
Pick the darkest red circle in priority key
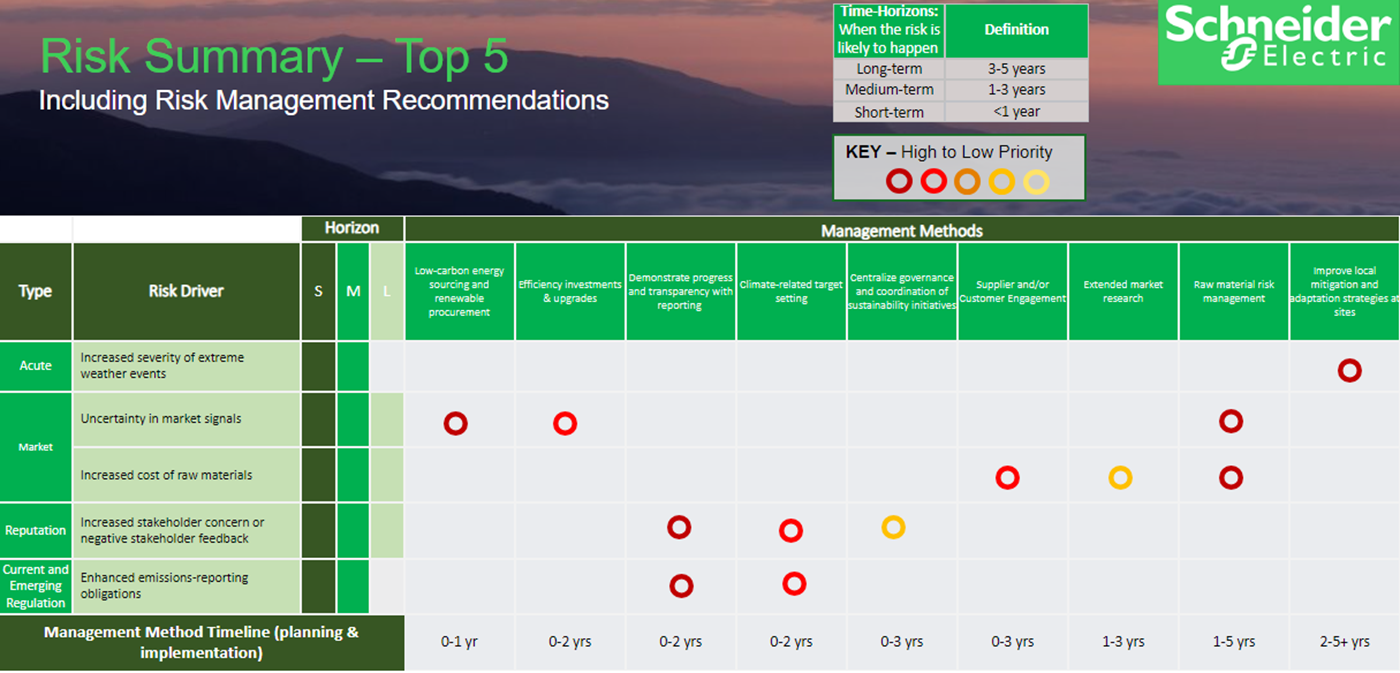pos(900,181)
